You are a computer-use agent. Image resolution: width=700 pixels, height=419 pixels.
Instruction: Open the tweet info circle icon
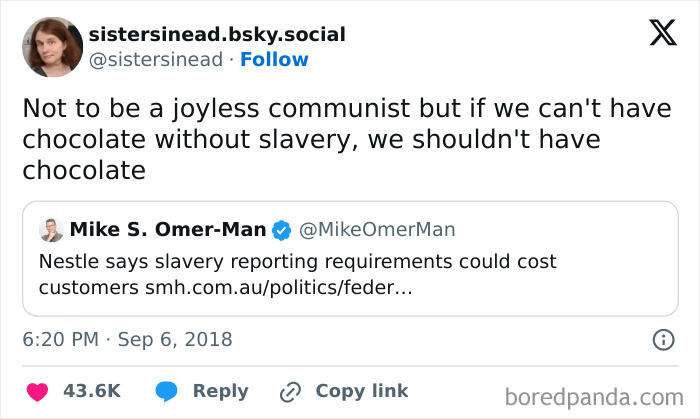tap(662, 340)
